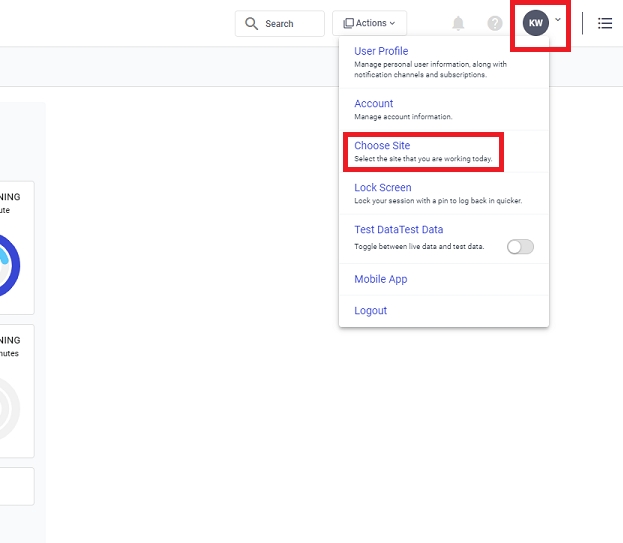623x543 pixels.
Task: Select User Profile from the menu
Action: pyautogui.click(x=381, y=52)
